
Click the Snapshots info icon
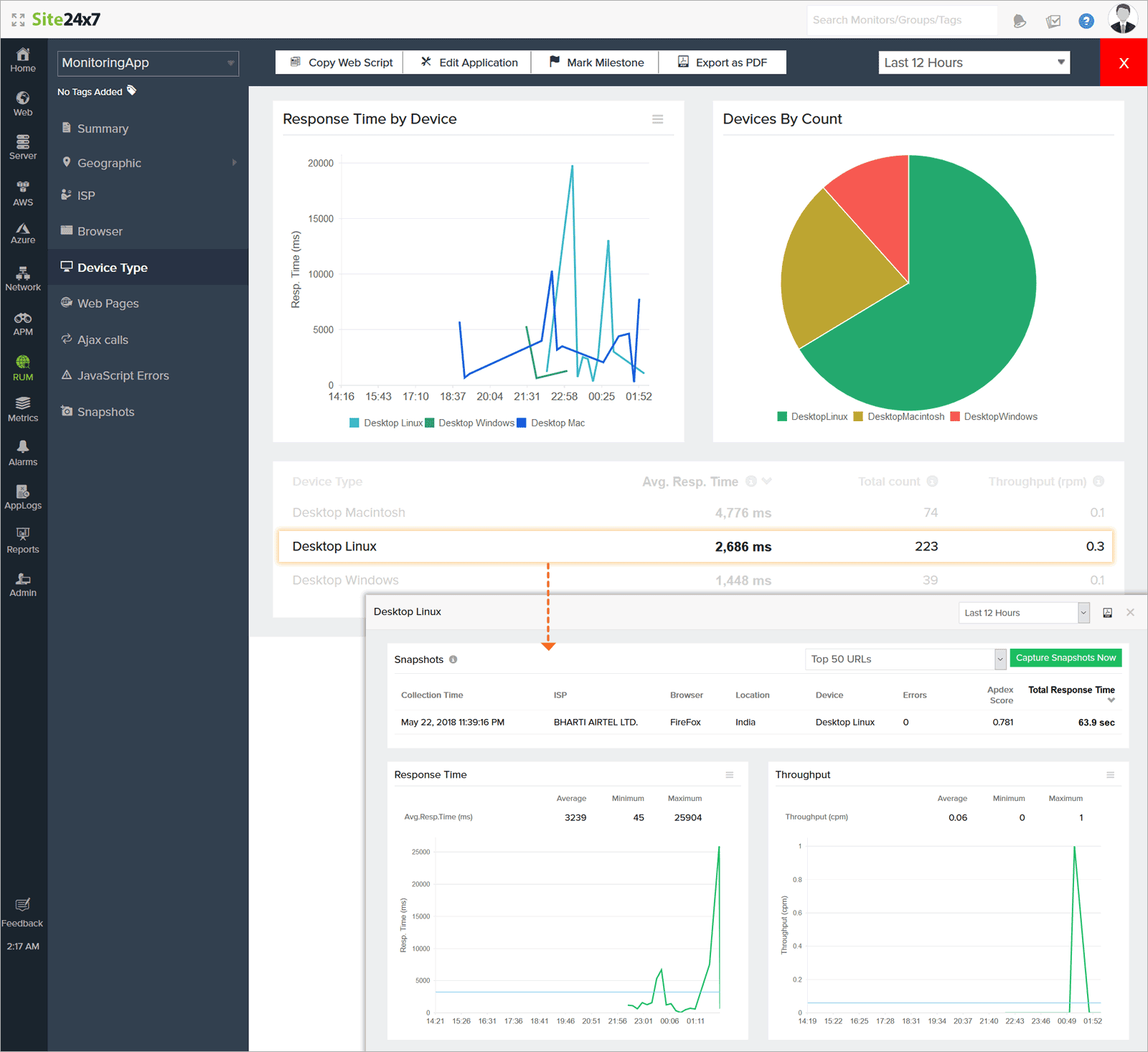click(453, 659)
